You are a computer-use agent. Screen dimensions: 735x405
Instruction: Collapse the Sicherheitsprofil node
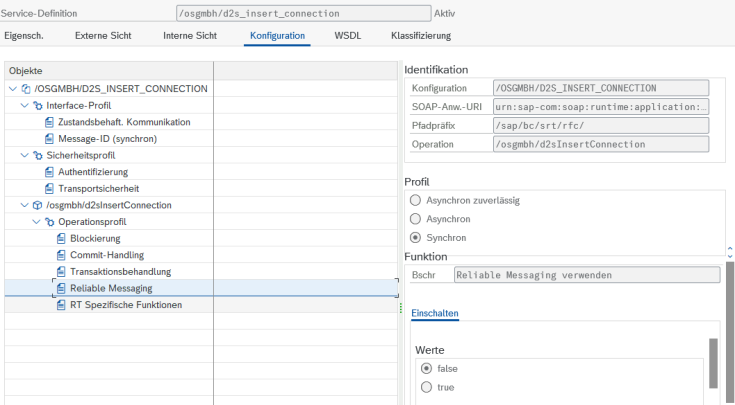click(24, 155)
